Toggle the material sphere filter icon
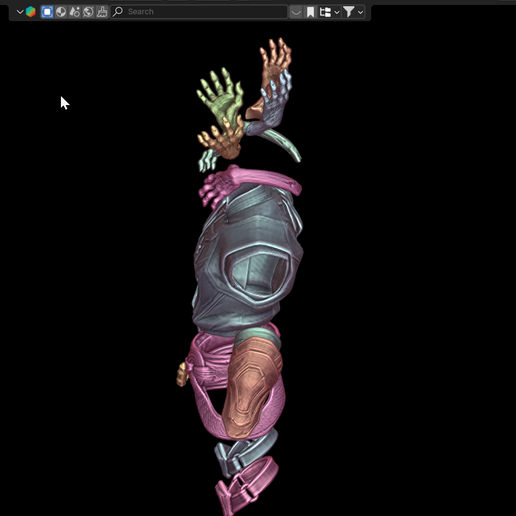The width and height of the screenshot is (516, 516). (x=61, y=12)
